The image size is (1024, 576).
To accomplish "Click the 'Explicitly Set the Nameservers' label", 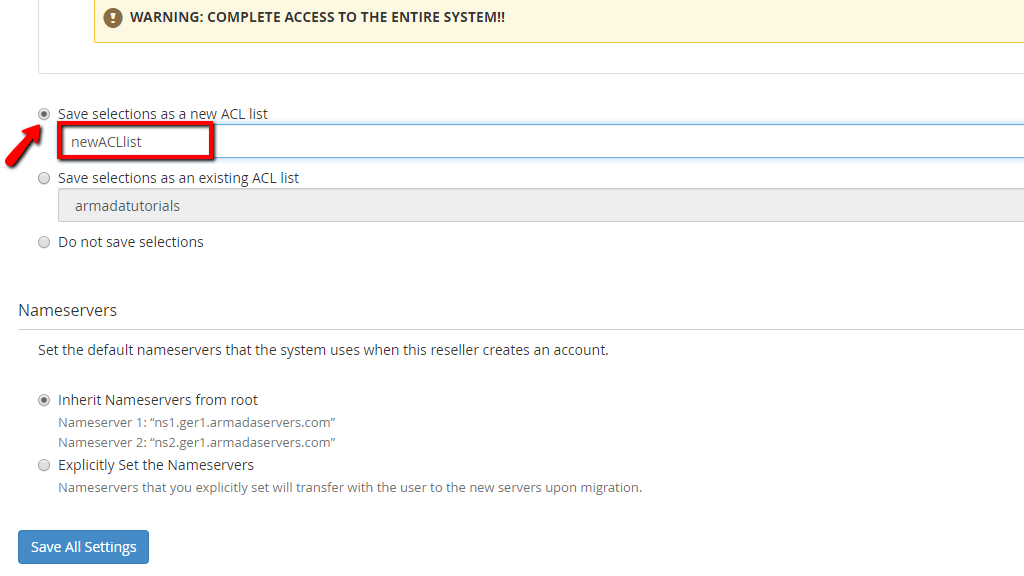I will [156, 465].
